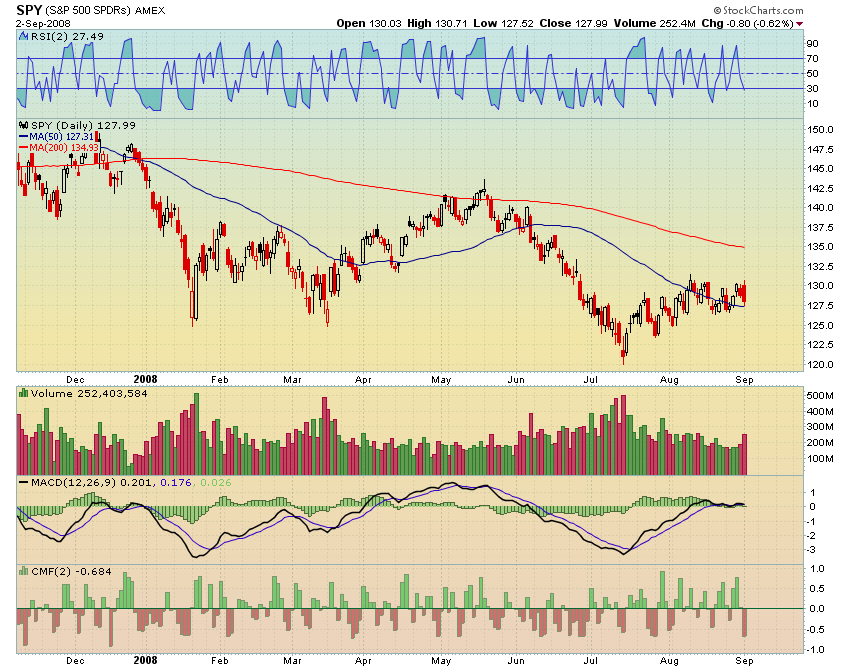The image size is (850, 668).
Task: Click the Volume 252.4M header value
Action: pos(655,23)
